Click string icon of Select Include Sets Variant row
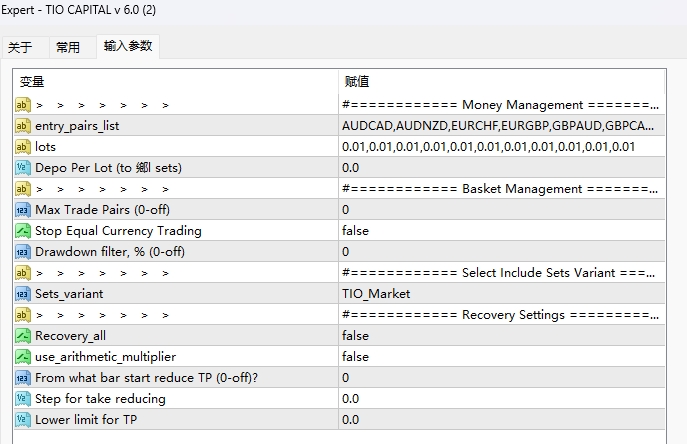 click(22, 273)
